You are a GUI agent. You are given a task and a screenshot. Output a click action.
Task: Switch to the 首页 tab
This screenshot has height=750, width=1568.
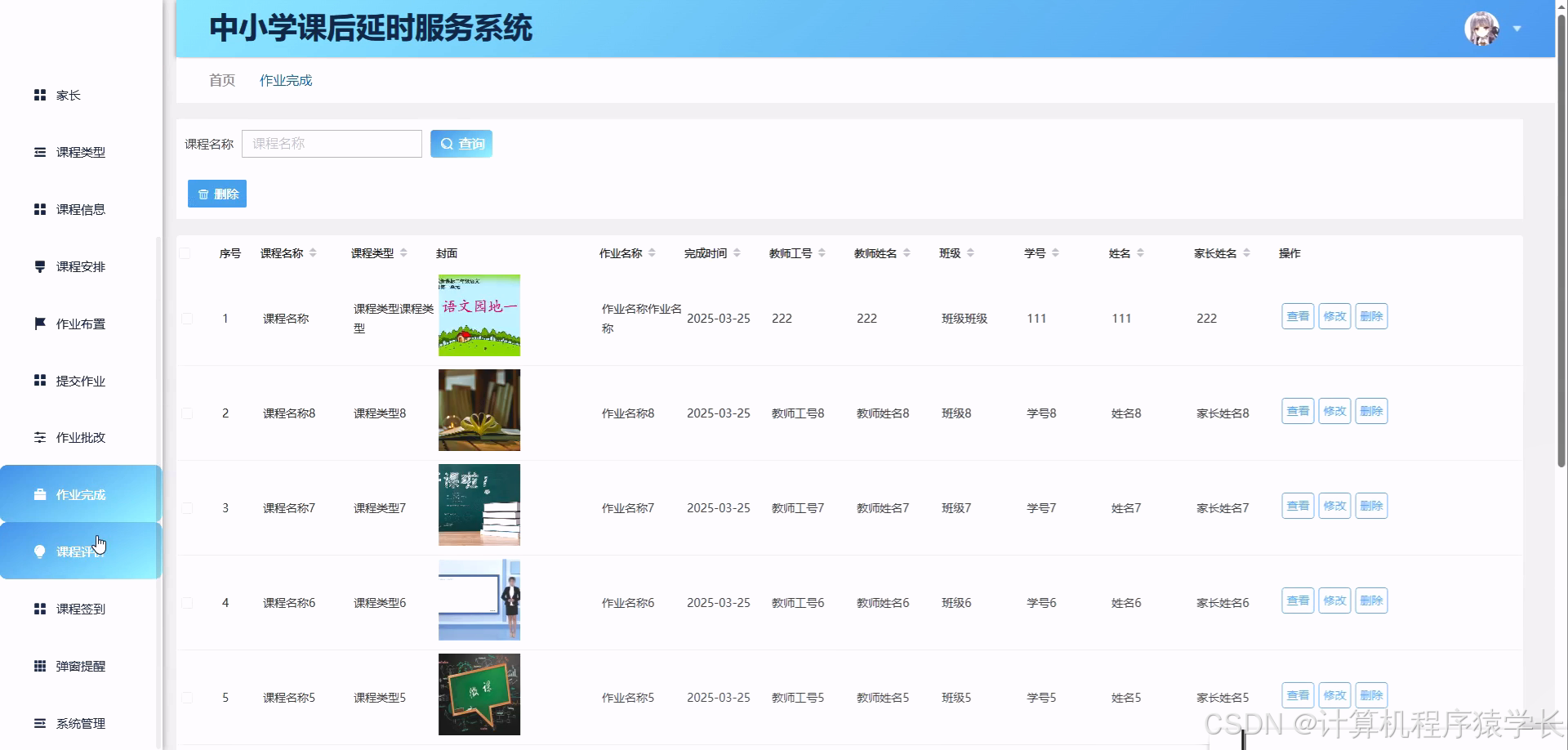tap(221, 80)
